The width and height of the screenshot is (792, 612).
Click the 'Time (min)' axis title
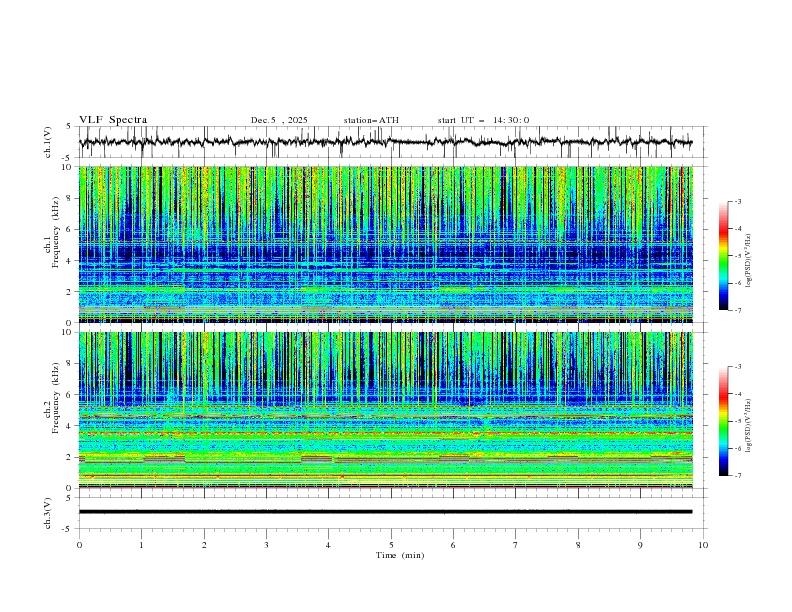coord(400,555)
